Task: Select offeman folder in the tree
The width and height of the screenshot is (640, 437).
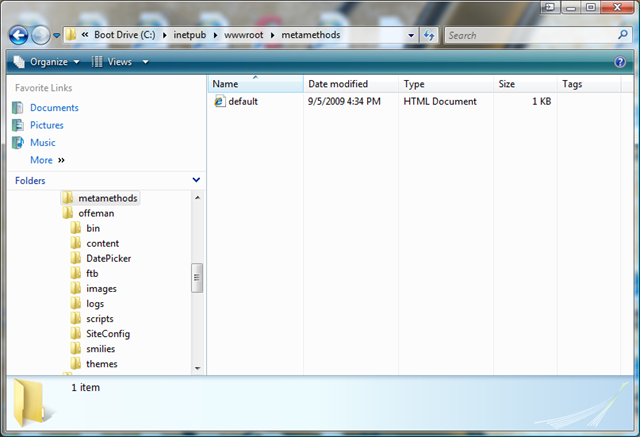Action: 89,213
